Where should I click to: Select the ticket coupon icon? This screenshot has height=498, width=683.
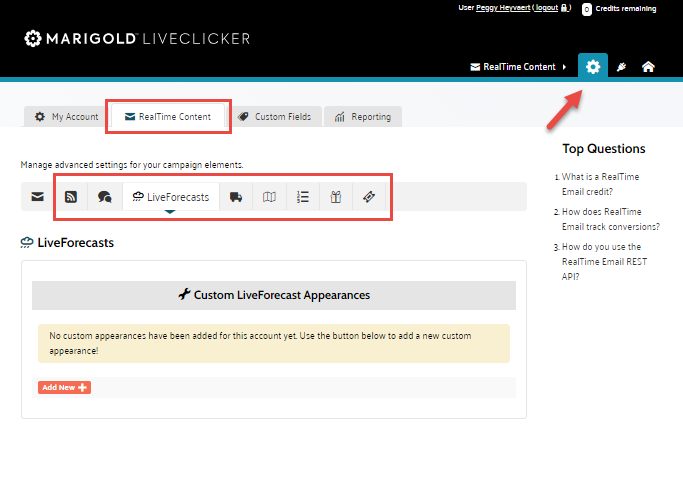(x=369, y=197)
